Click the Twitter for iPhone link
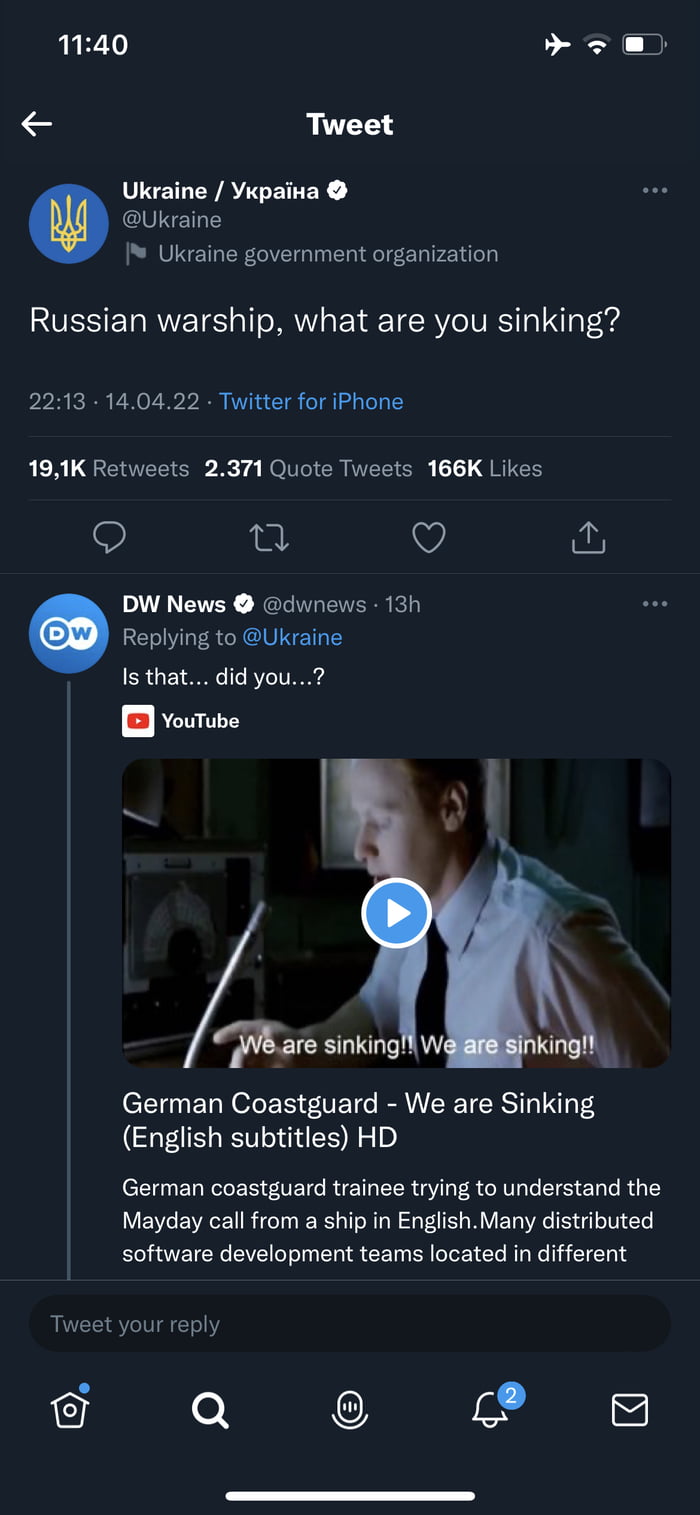The image size is (700, 1515). tap(311, 401)
